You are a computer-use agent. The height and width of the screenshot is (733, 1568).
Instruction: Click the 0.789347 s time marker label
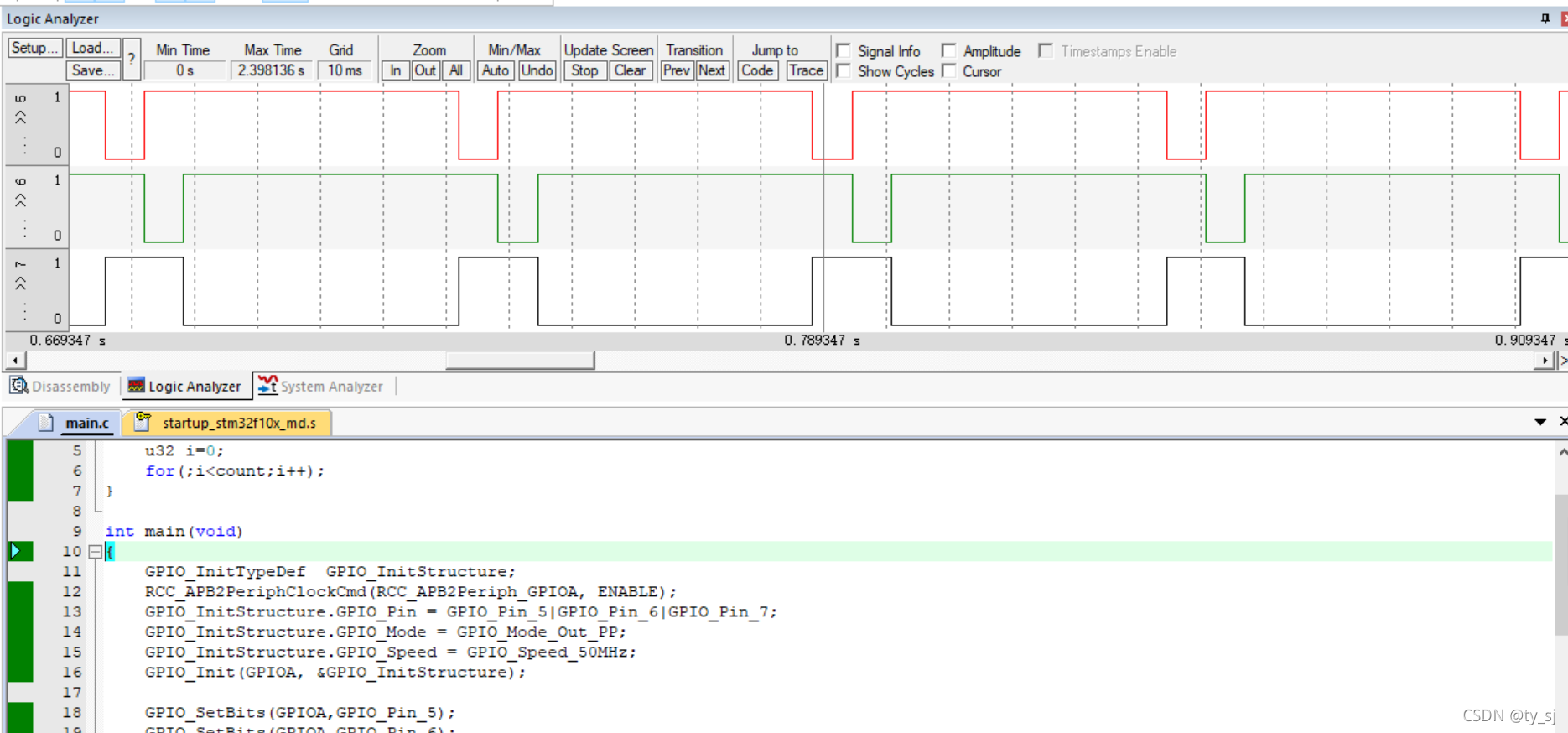[x=822, y=341]
